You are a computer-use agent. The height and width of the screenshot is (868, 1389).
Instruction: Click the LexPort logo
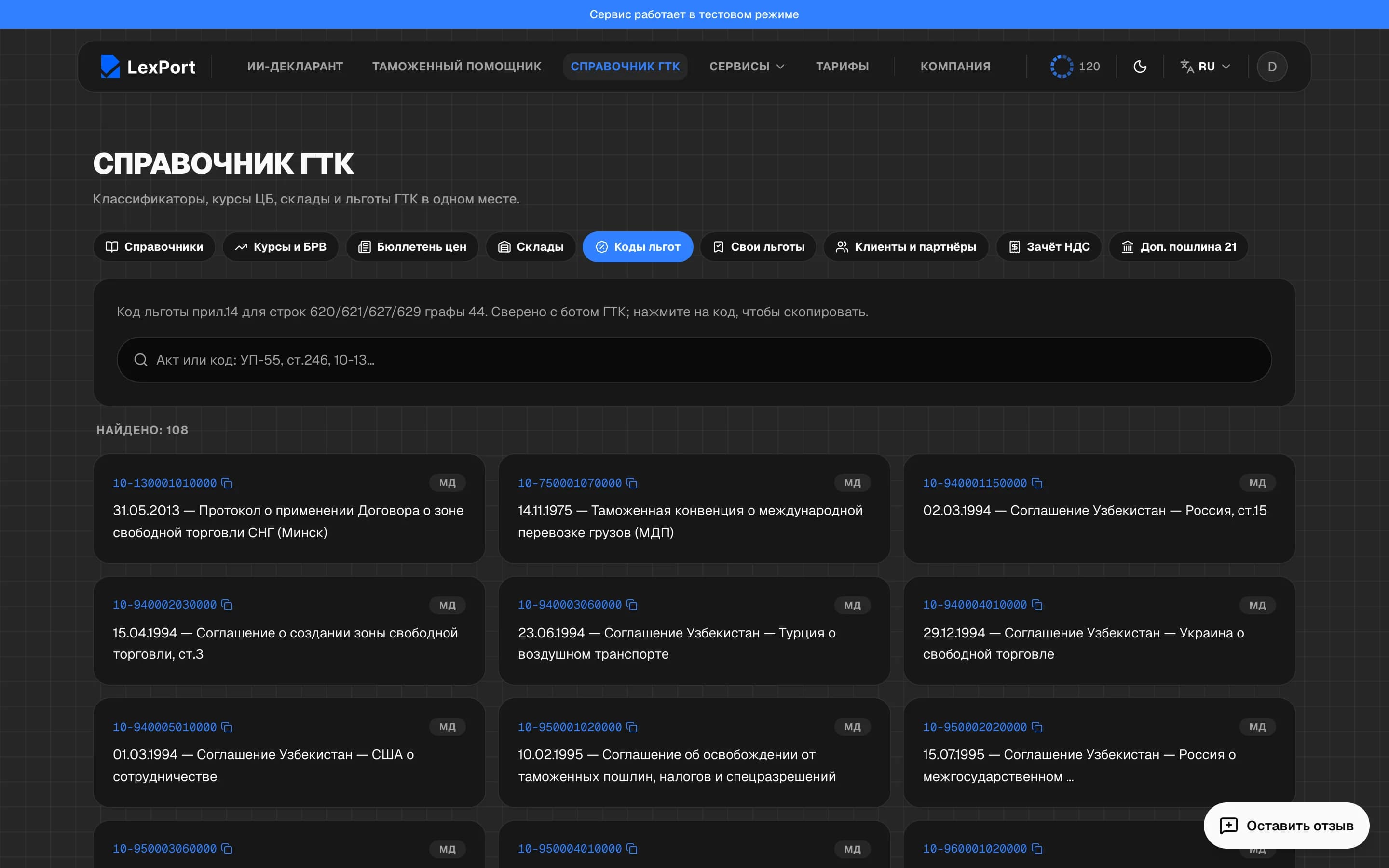coord(148,67)
